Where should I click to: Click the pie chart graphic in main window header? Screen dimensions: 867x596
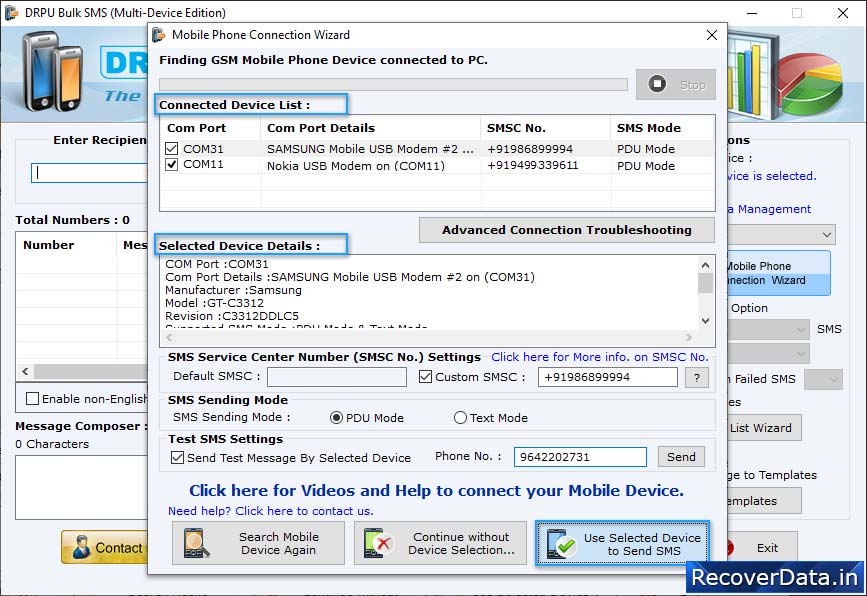click(x=811, y=83)
